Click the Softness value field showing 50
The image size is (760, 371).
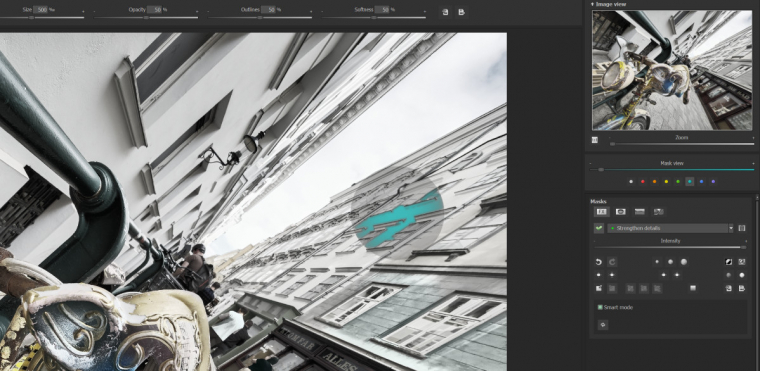coord(382,9)
